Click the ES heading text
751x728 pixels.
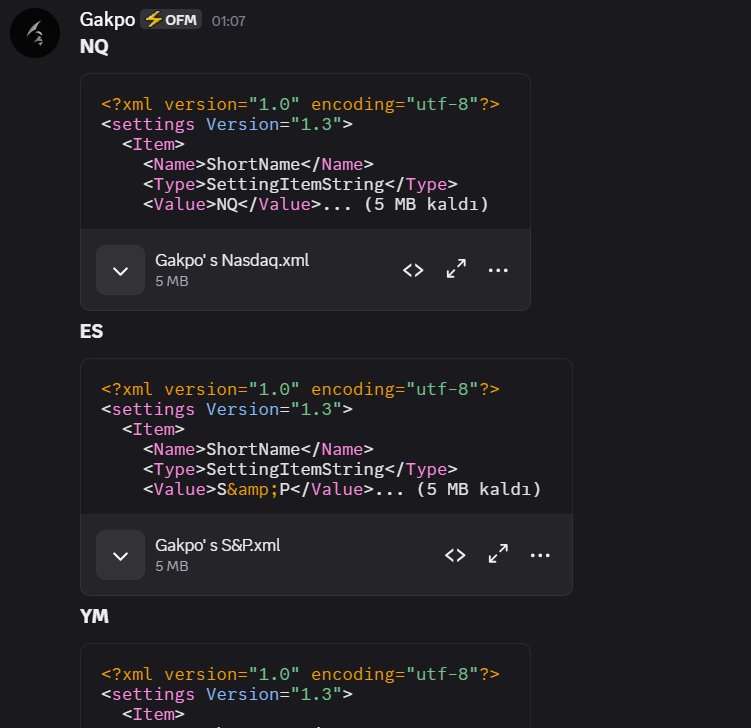pos(91,331)
